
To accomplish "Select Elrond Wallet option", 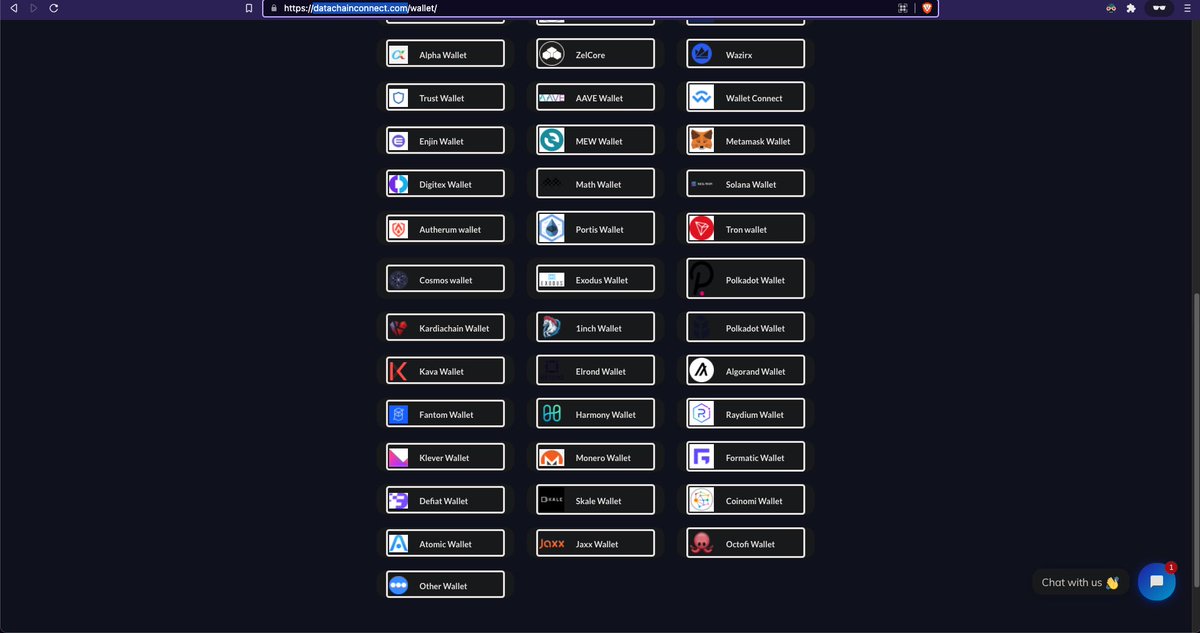I will tap(595, 371).
